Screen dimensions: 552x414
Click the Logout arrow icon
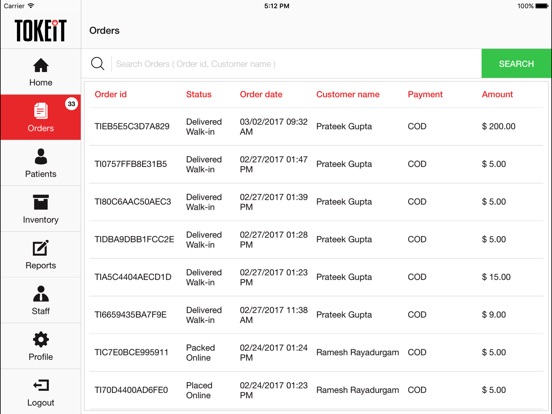(41, 385)
